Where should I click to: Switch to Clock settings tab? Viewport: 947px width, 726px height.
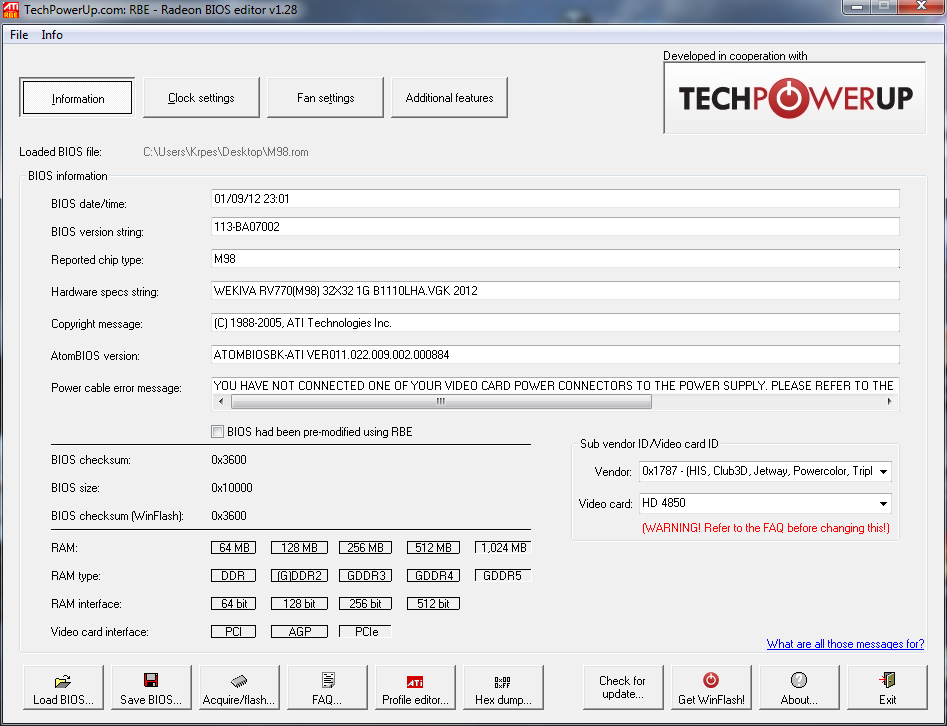[x=201, y=98]
